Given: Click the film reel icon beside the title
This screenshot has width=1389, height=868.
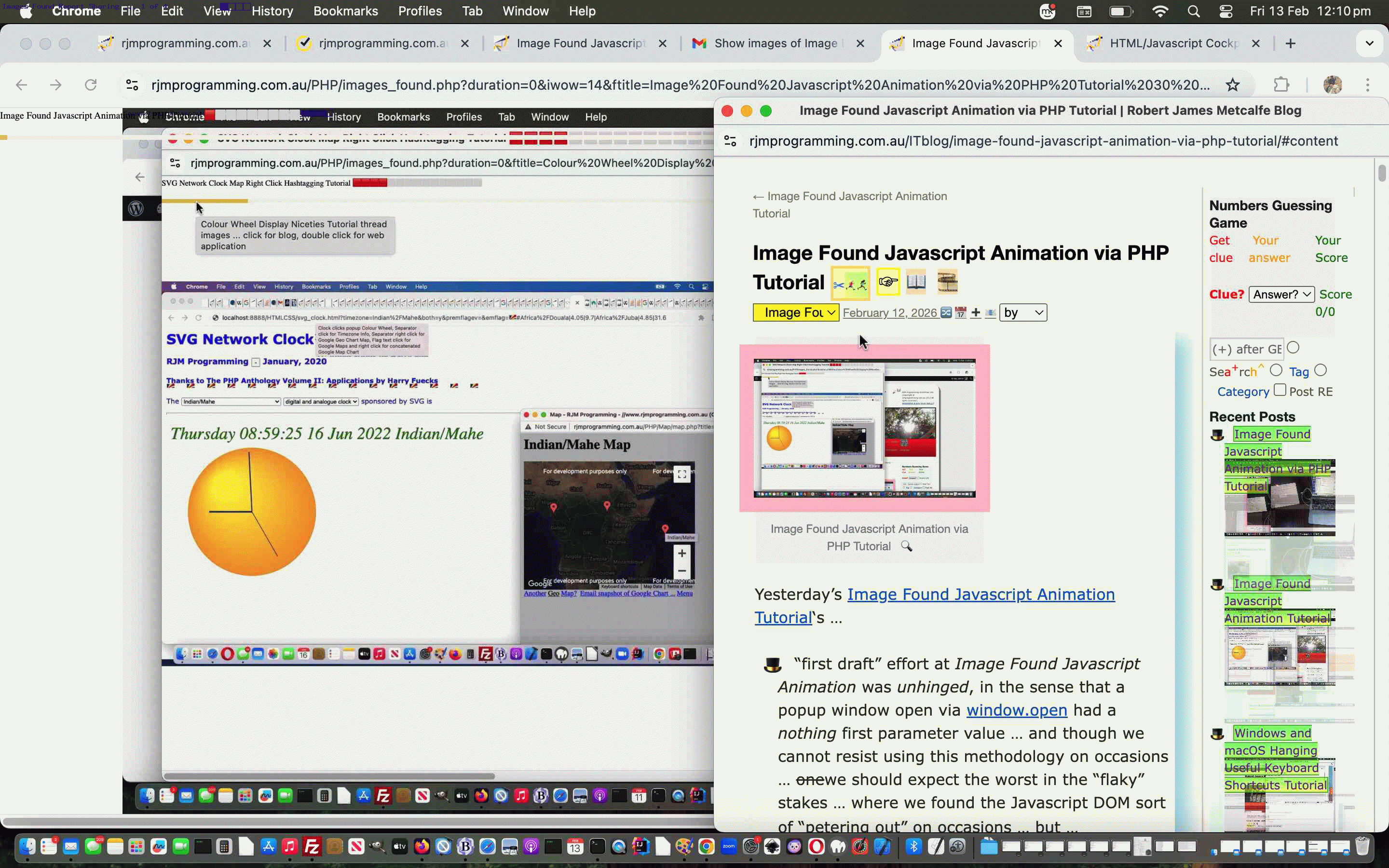Looking at the screenshot, I should 947,282.
